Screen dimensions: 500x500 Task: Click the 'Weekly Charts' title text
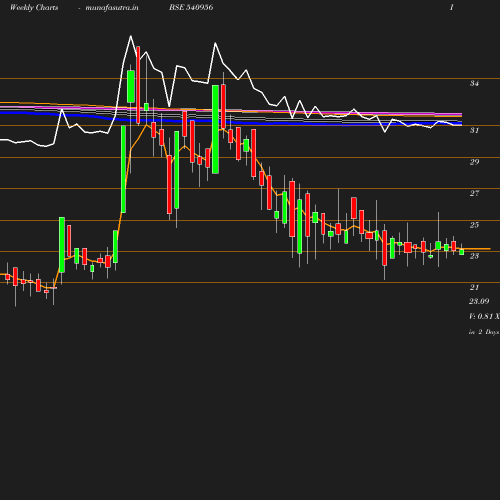coord(34,7)
